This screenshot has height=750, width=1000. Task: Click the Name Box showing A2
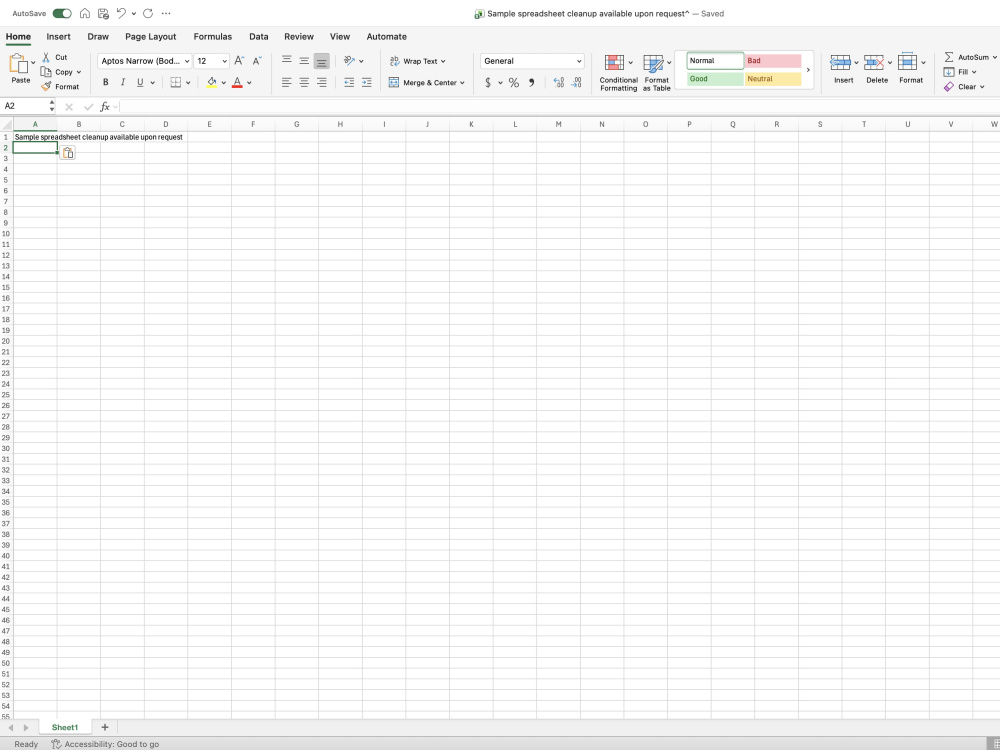click(x=26, y=106)
